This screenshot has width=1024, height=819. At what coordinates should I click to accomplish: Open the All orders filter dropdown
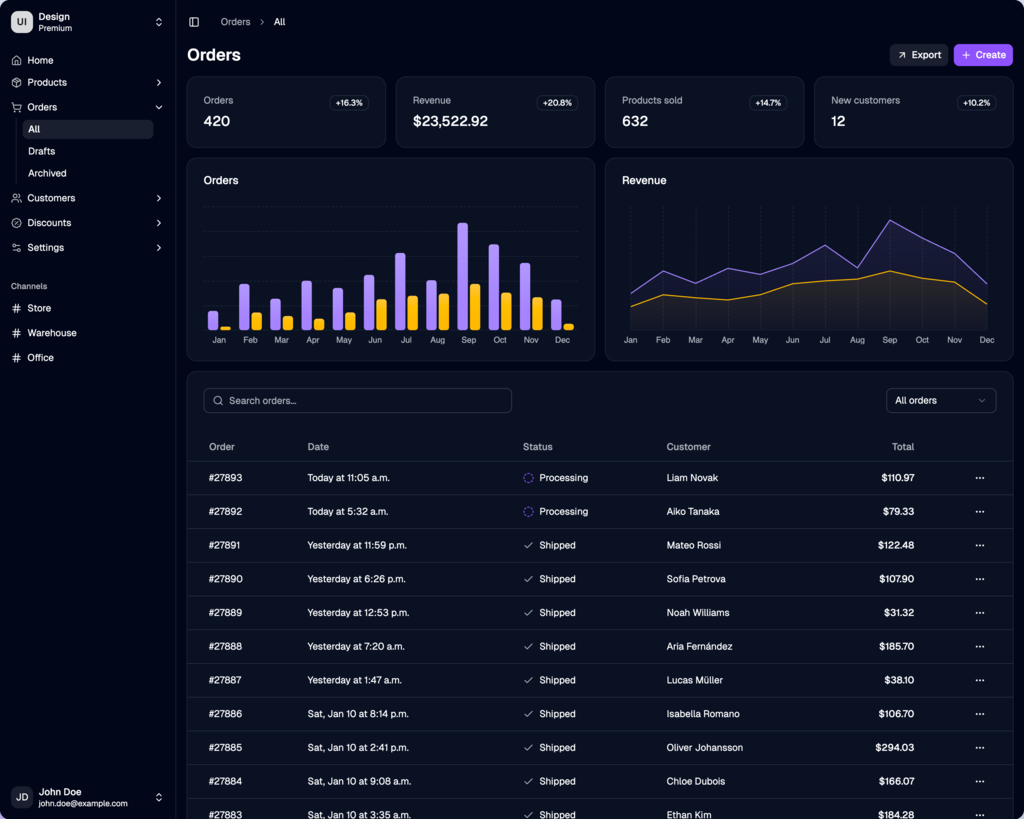point(940,401)
